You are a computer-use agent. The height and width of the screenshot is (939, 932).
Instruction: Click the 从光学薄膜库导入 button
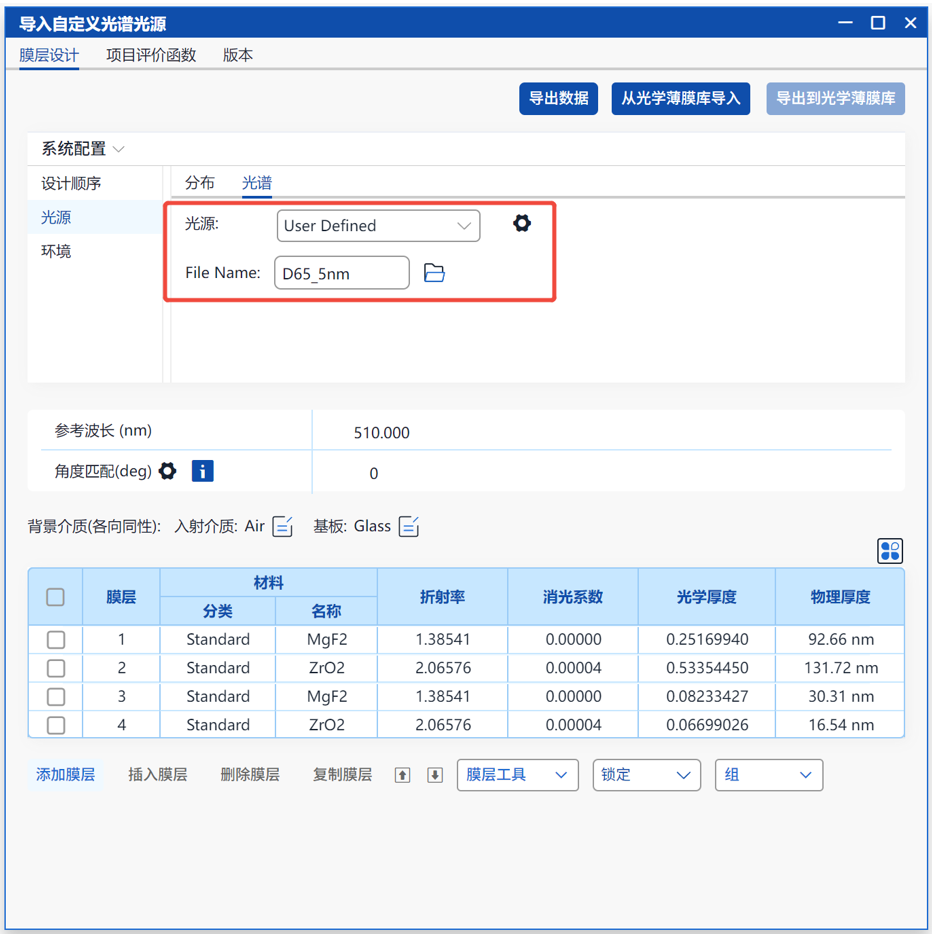click(x=680, y=98)
